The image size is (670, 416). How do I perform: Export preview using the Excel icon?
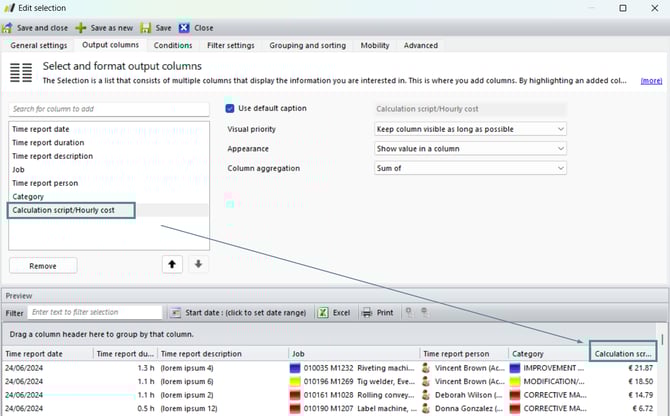coord(323,313)
